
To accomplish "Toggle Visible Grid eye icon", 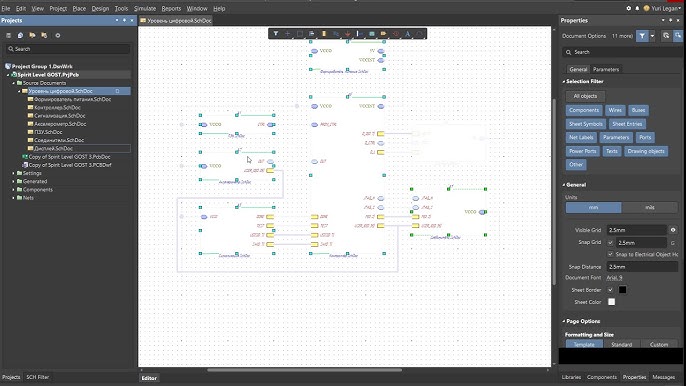I will point(673,230).
